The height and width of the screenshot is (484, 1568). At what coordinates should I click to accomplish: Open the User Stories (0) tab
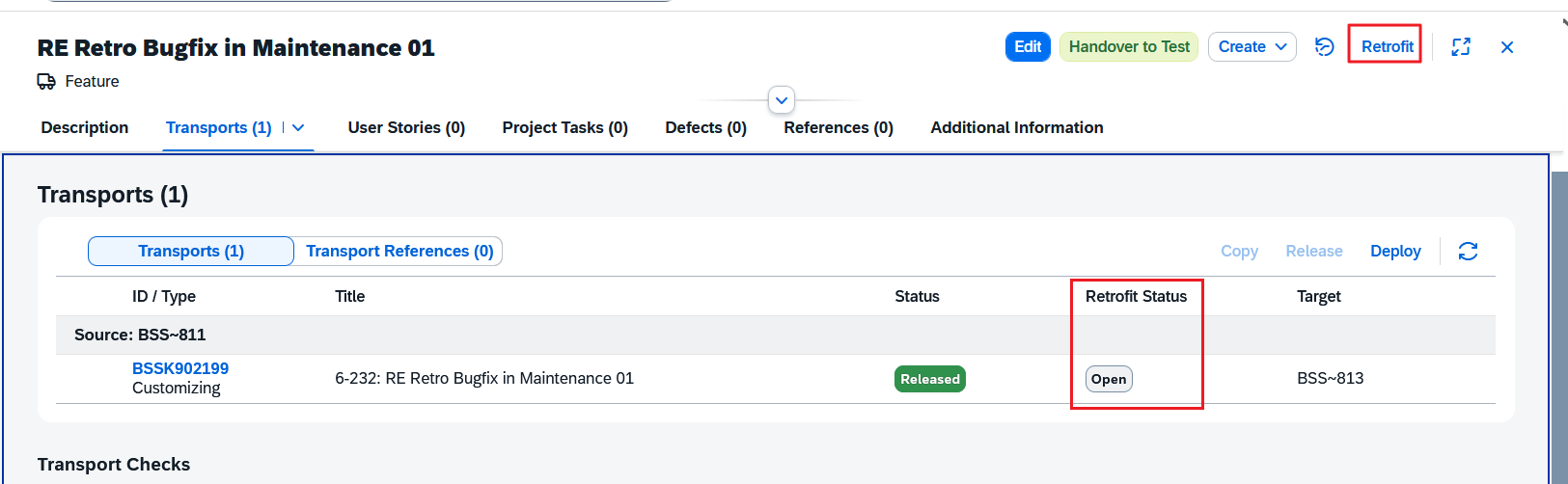[406, 127]
